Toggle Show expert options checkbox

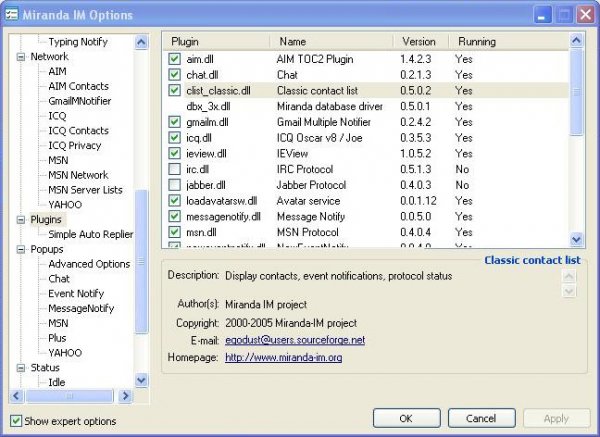click(16, 421)
